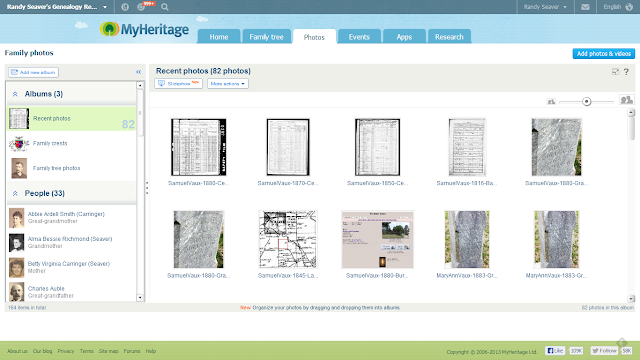
Task: Open Site map footer link
Action: [108, 351]
